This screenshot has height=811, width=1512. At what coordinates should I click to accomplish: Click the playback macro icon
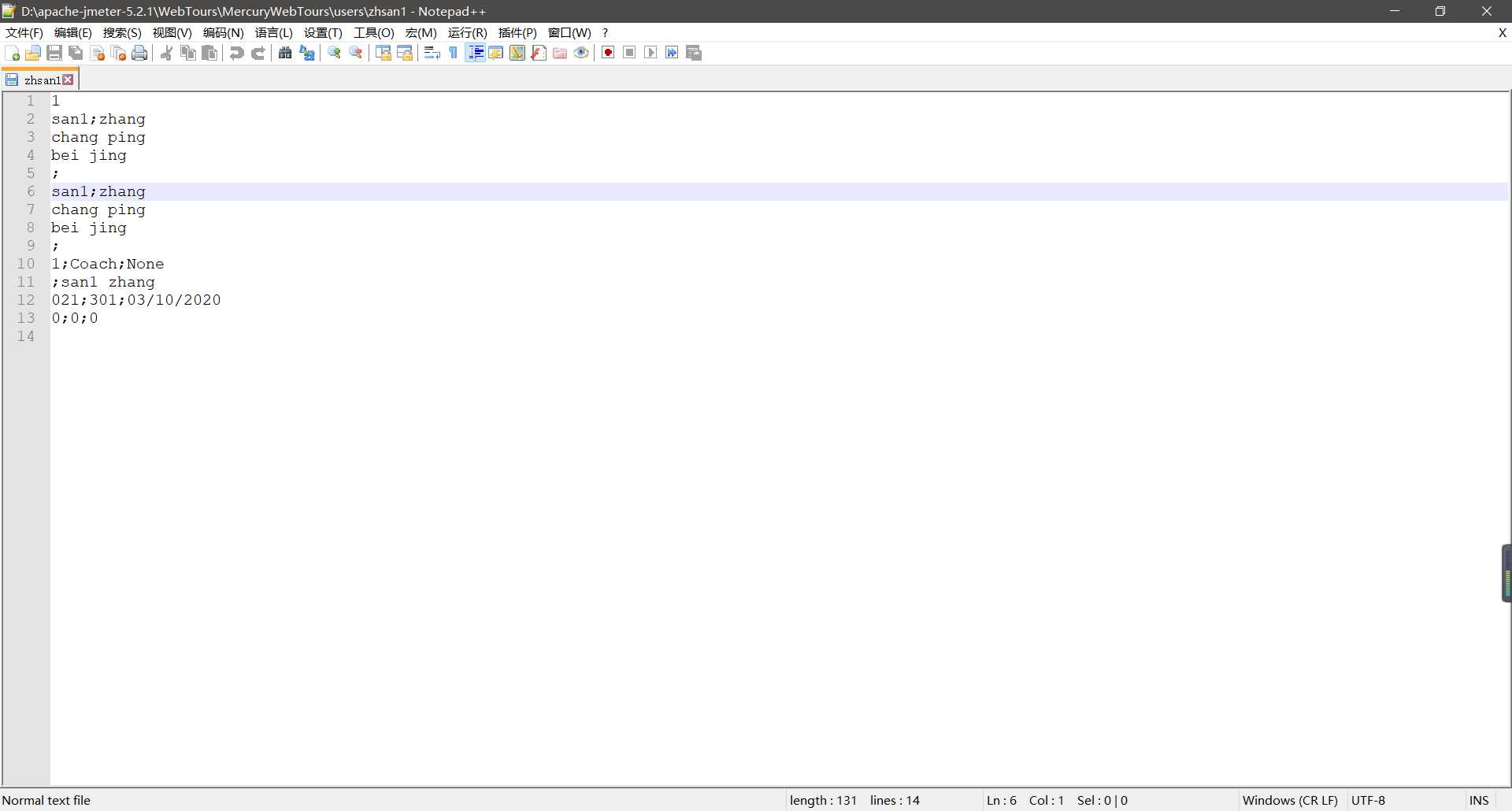[x=650, y=53]
